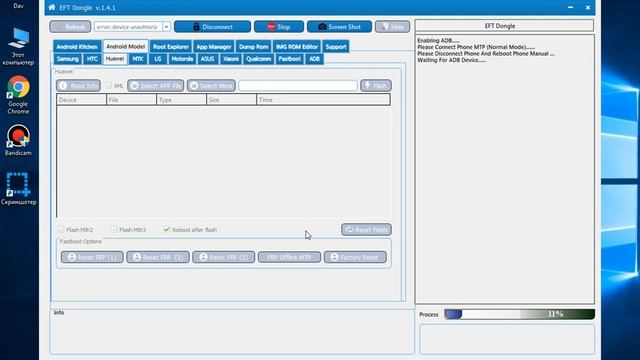This screenshot has width=640, height=360.
Task: Click the Read Info button
Action: point(78,85)
